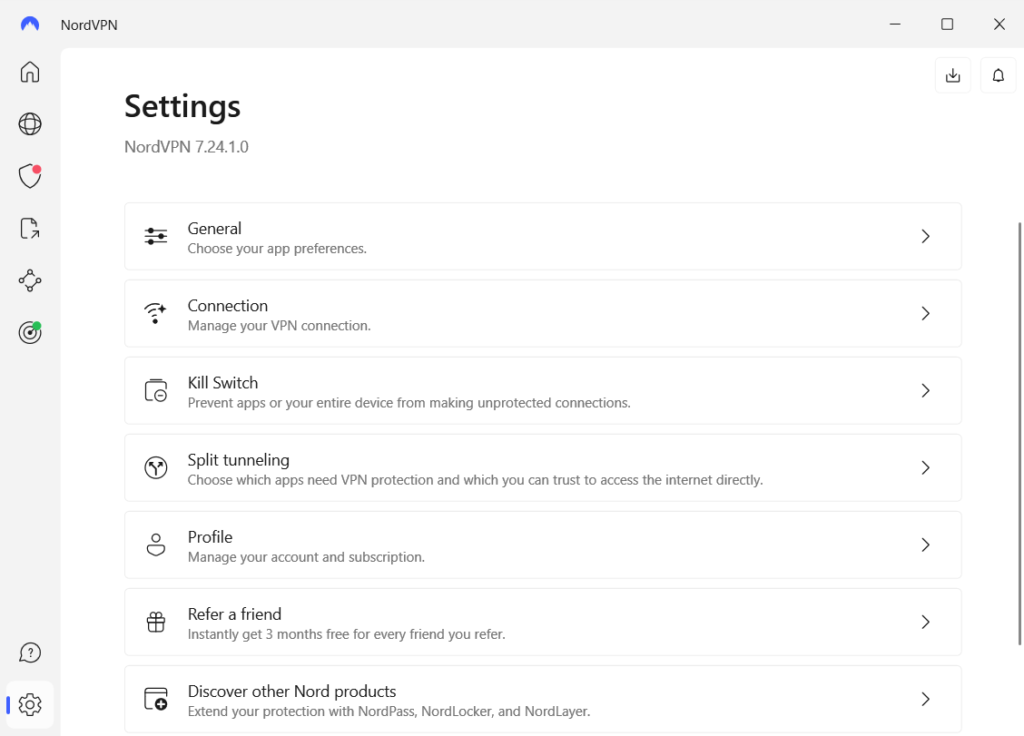
Task: Click the settings vertical scrollbar
Action: click(x=1019, y=434)
